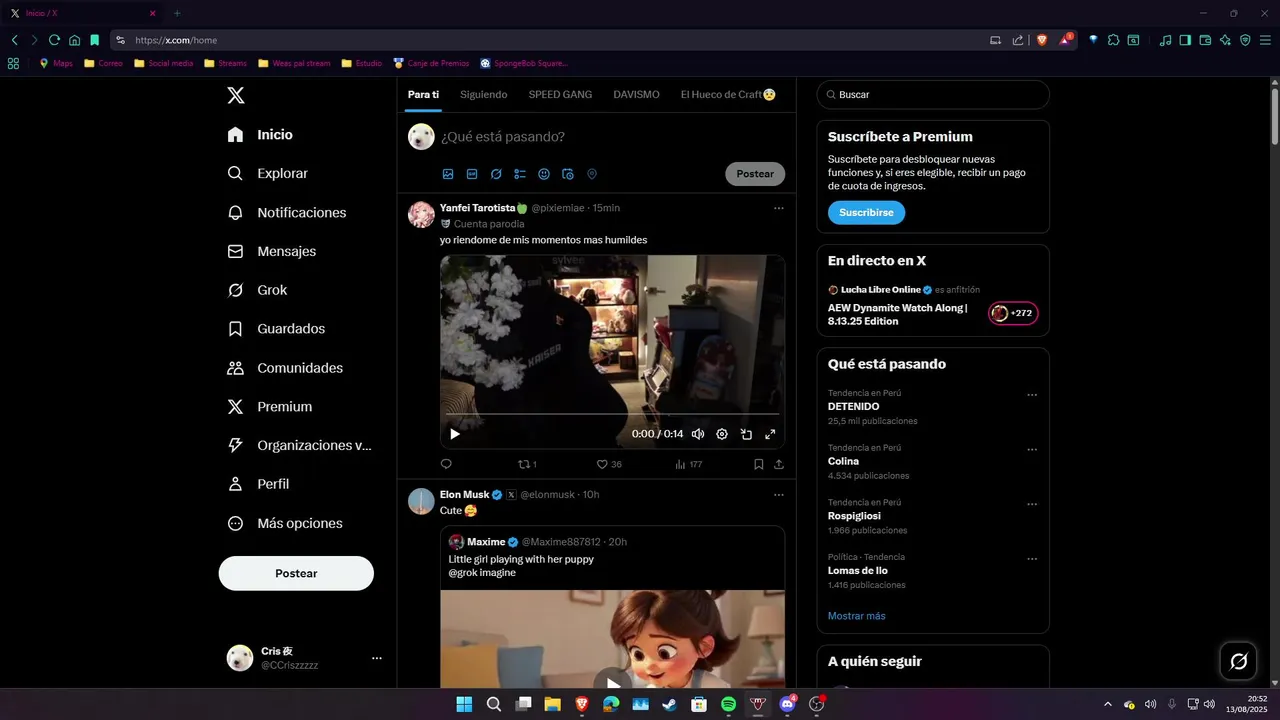Switch to the Siguiendo tab
Viewport: 1280px width, 720px height.
click(x=484, y=95)
